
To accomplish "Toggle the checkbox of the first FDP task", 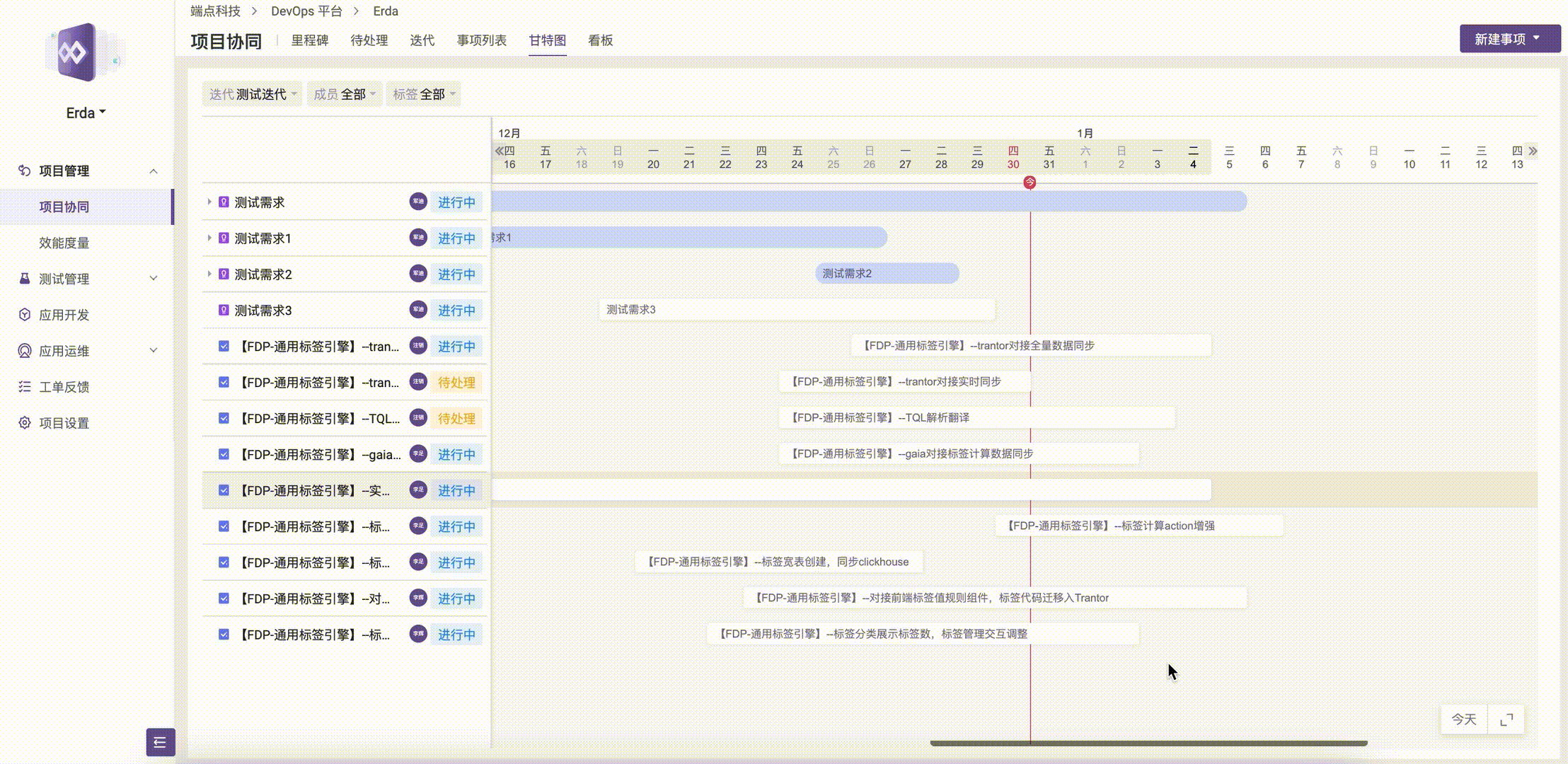I will pos(223,346).
